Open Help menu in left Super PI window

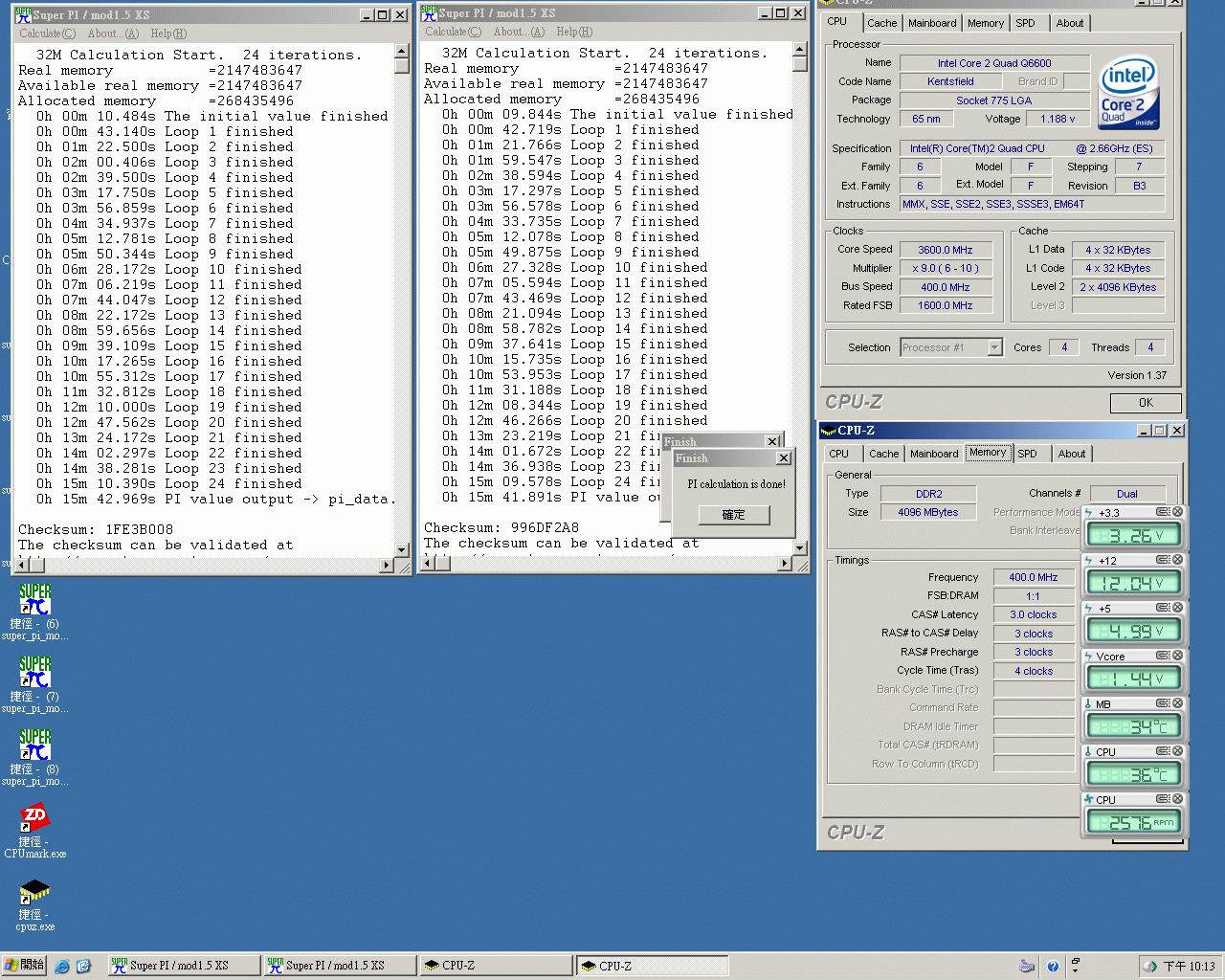(x=168, y=33)
